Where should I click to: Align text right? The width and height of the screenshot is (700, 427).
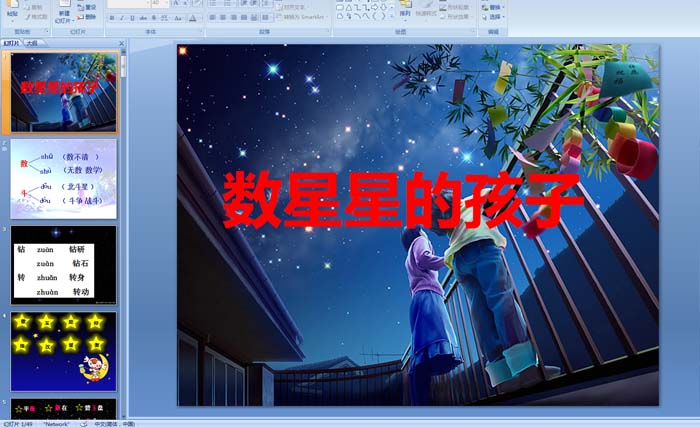click(233, 17)
